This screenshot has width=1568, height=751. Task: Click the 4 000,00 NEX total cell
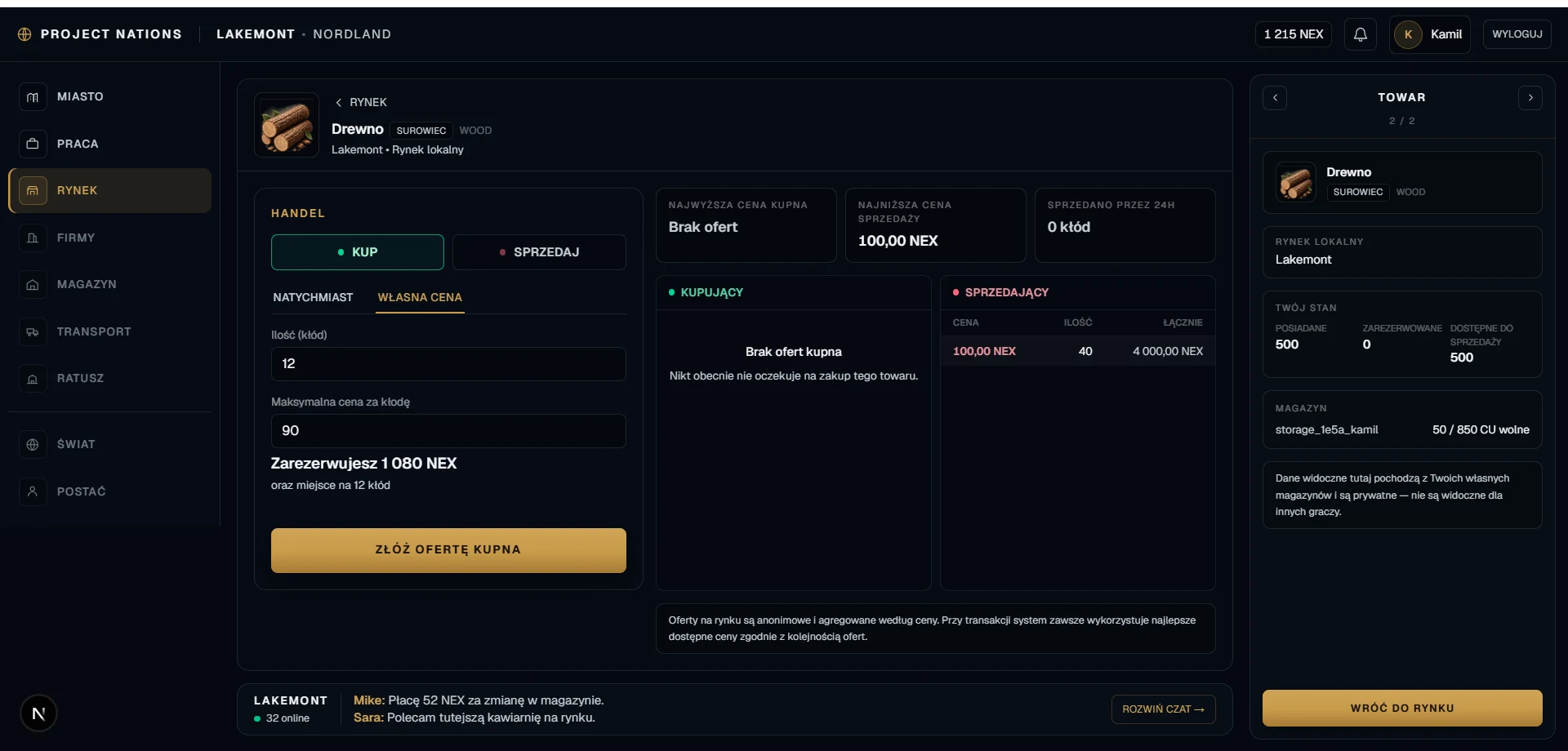1168,352
